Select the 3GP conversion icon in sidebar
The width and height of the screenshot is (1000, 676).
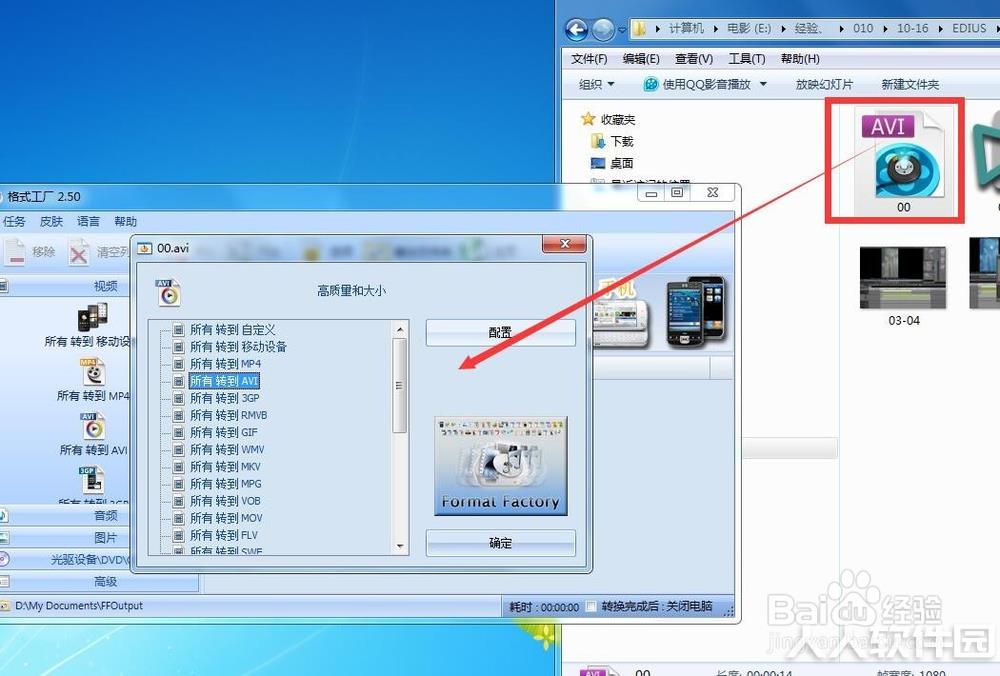coord(91,480)
